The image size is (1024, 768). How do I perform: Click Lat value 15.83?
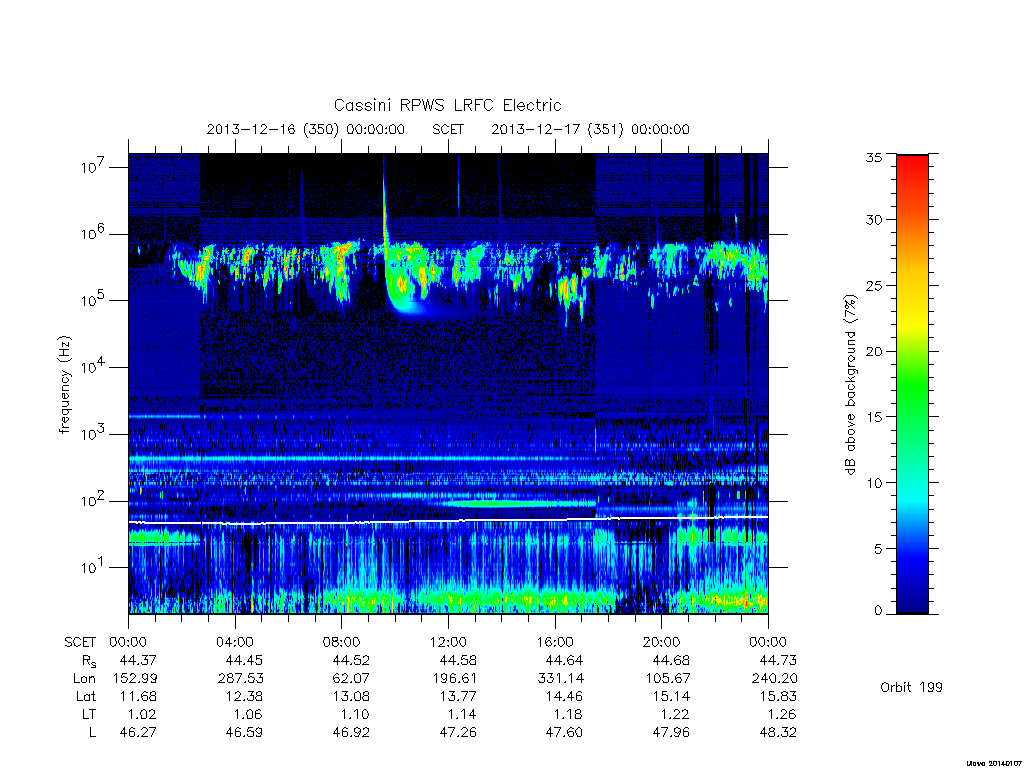pyautogui.click(x=778, y=696)
